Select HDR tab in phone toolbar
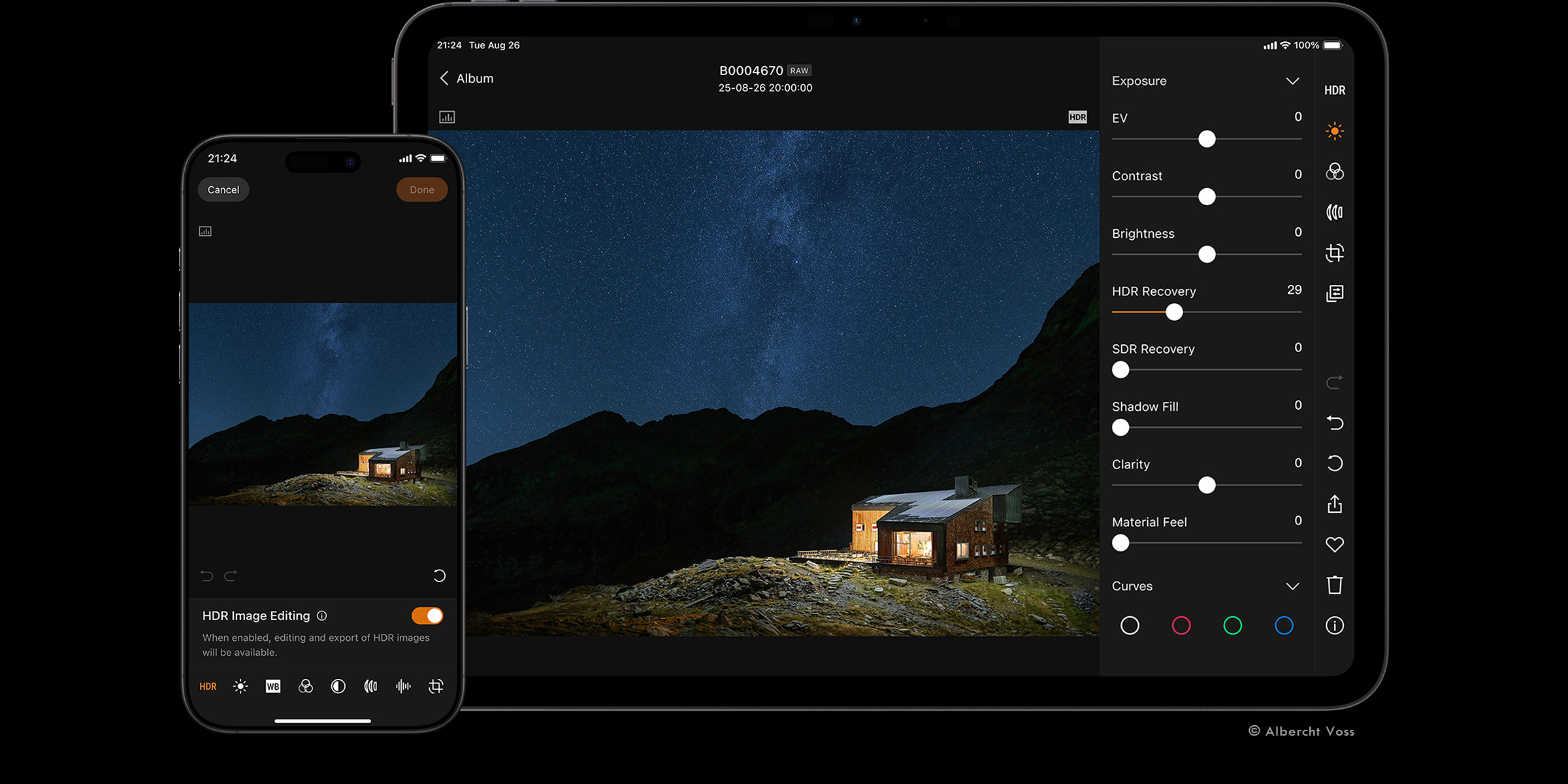The height and width of the screenshot is (784, 1568). coord(208,686)
